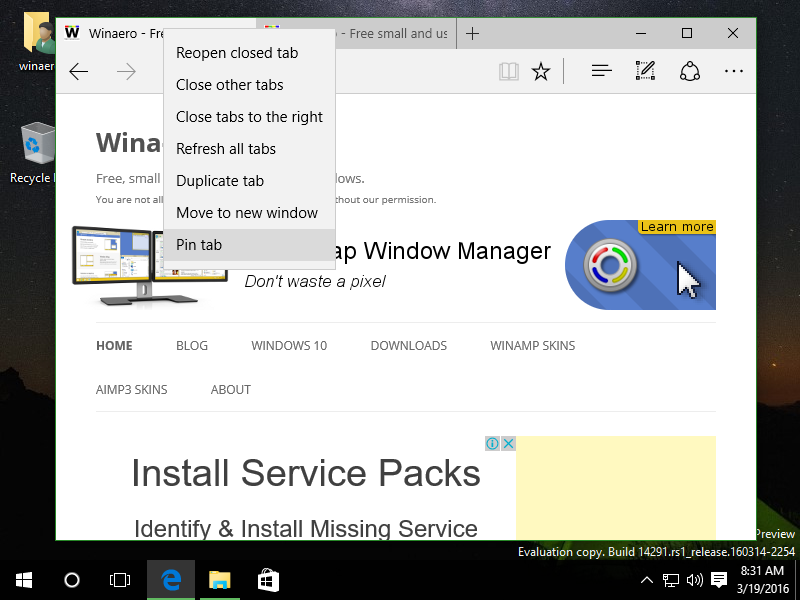Open the DOWNLOADS navigation link

pos(408,346)
